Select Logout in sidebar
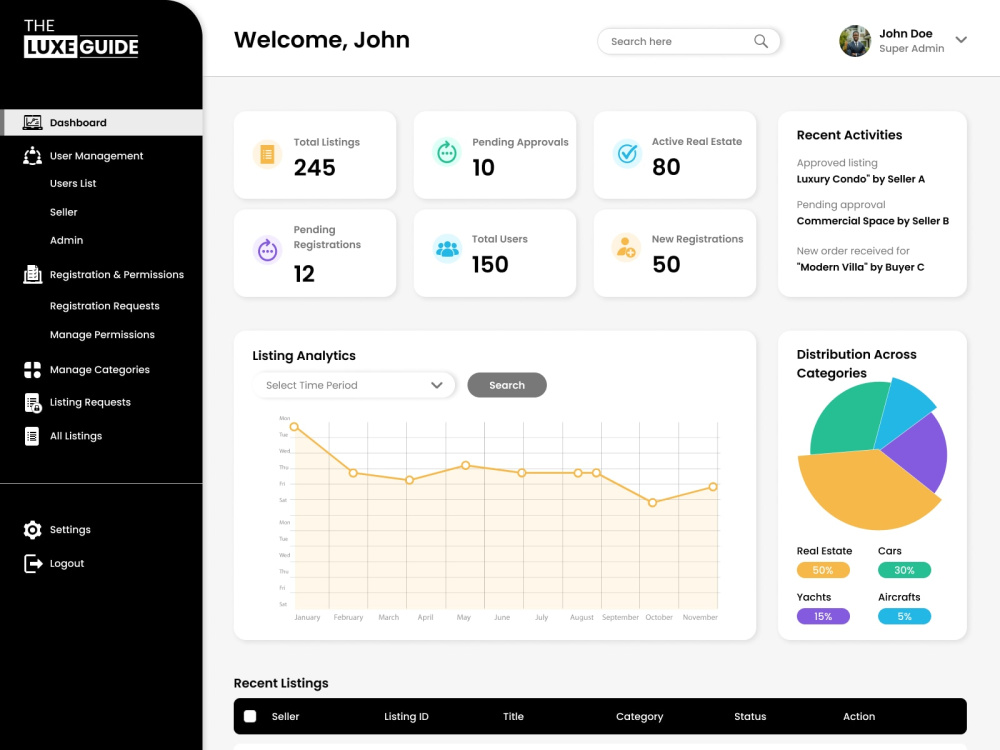Viewport: 1000px width, 750px height. [x=67, y=564]
